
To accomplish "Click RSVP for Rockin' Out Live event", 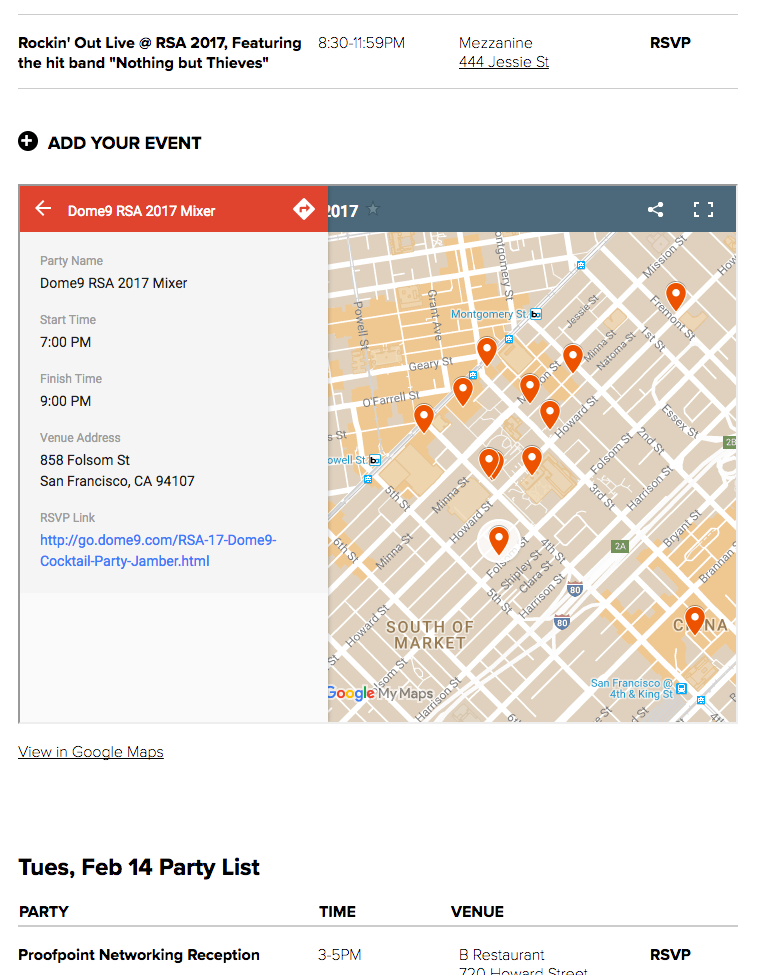I will 670,43.
